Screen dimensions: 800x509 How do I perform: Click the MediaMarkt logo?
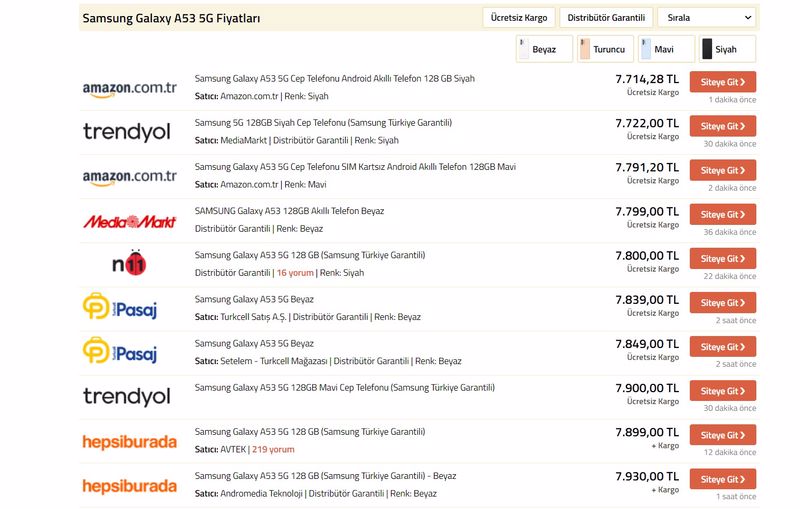(130, 221)
